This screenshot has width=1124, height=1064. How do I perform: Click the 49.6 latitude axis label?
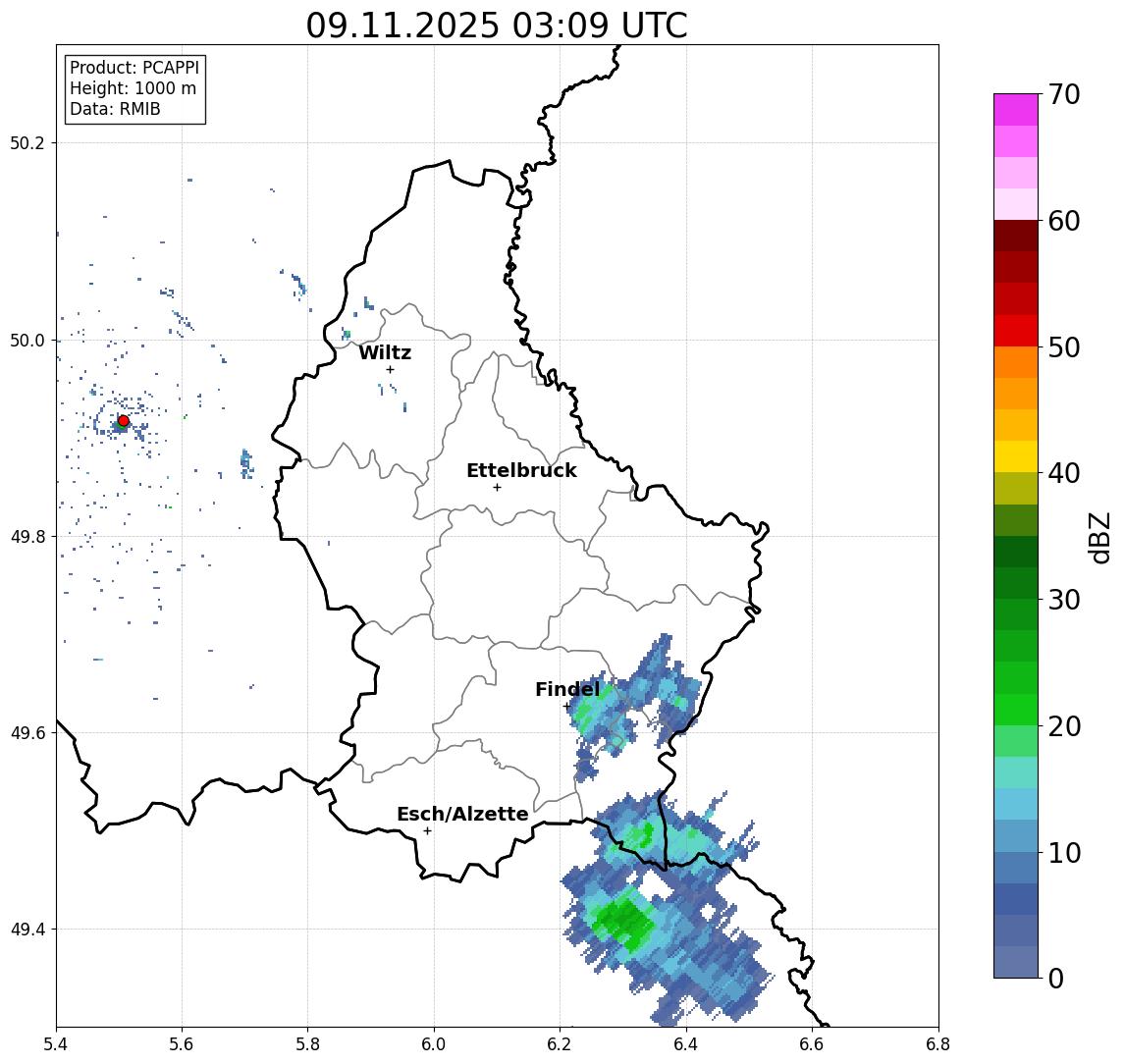tap(27, 733)
